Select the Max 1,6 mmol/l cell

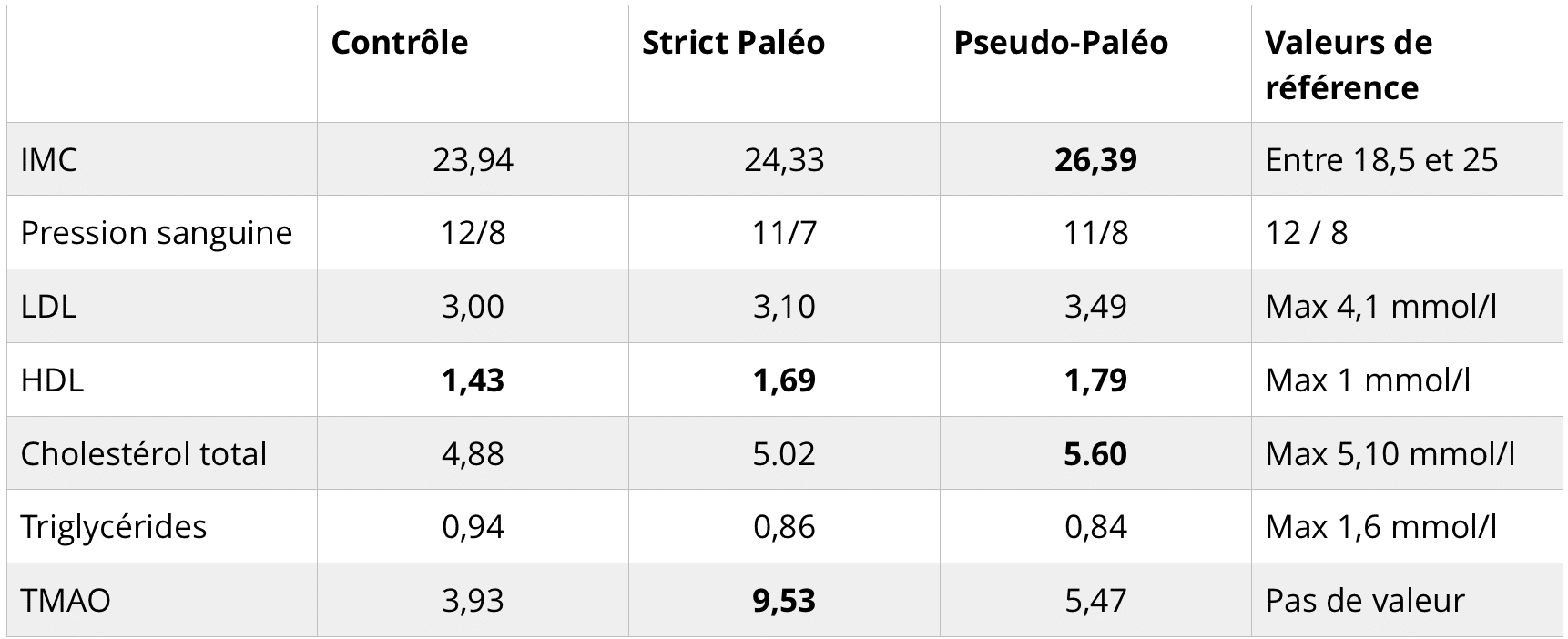(x=1381, y=527)
